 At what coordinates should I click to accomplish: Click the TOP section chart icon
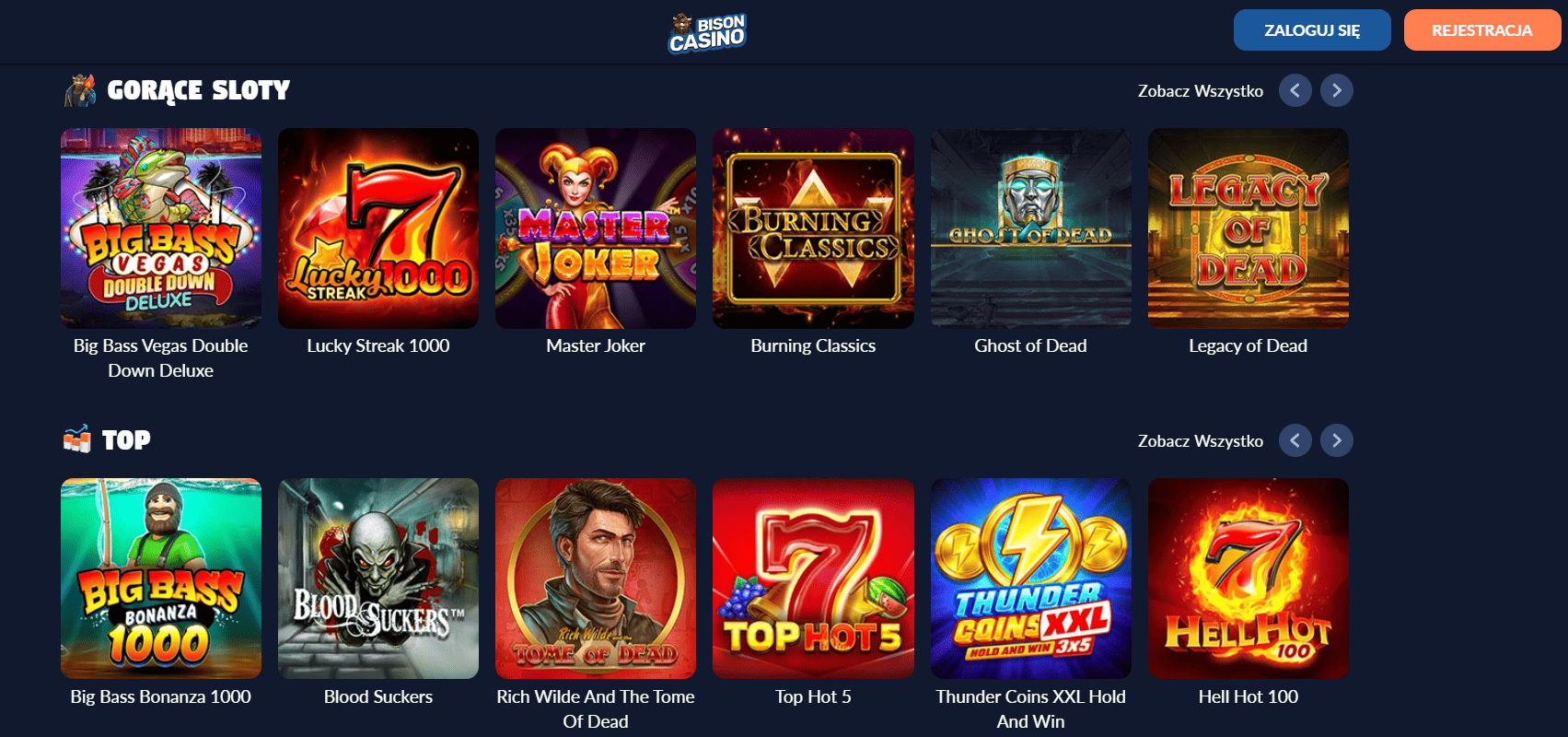(77, 439)
